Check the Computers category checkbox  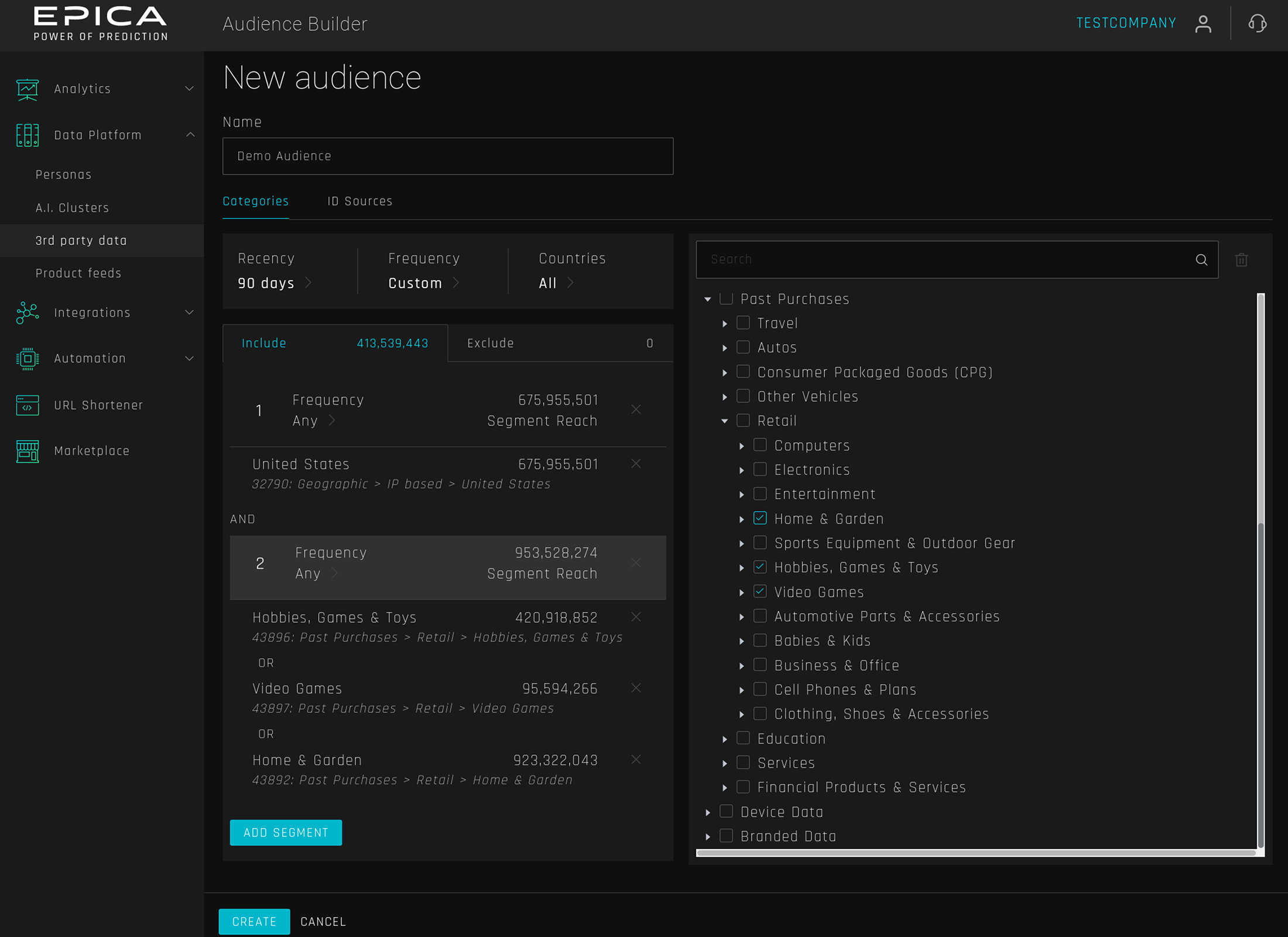(x=760, y=445)
